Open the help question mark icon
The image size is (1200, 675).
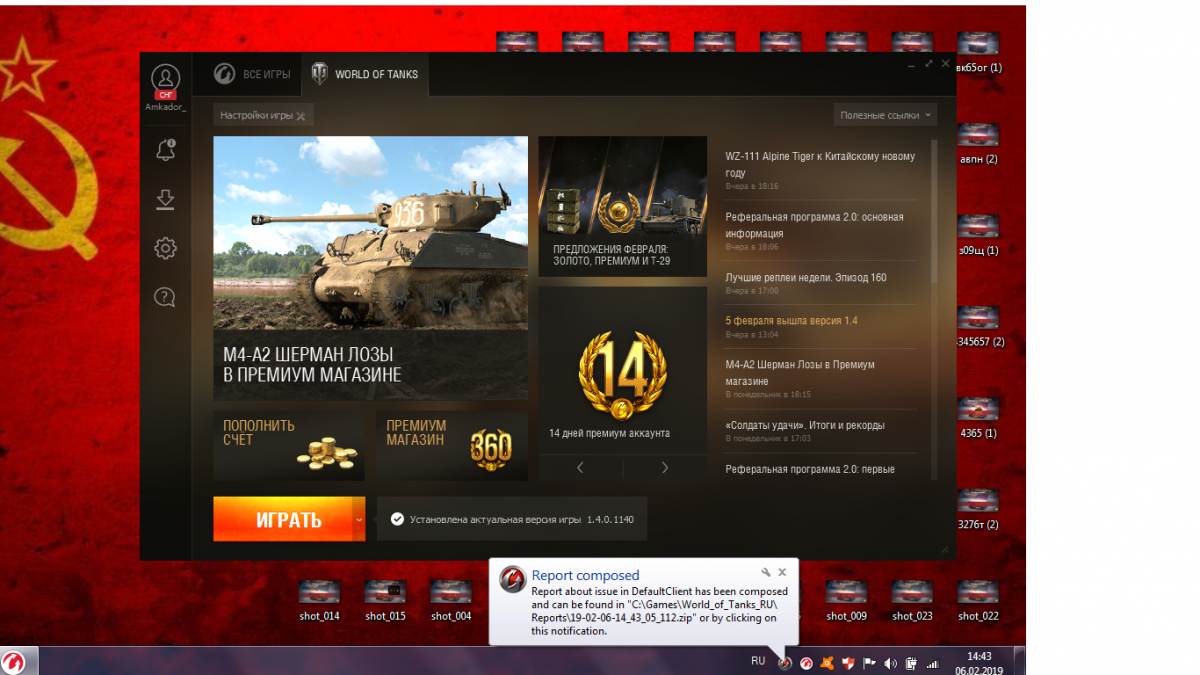coord(165,297)
